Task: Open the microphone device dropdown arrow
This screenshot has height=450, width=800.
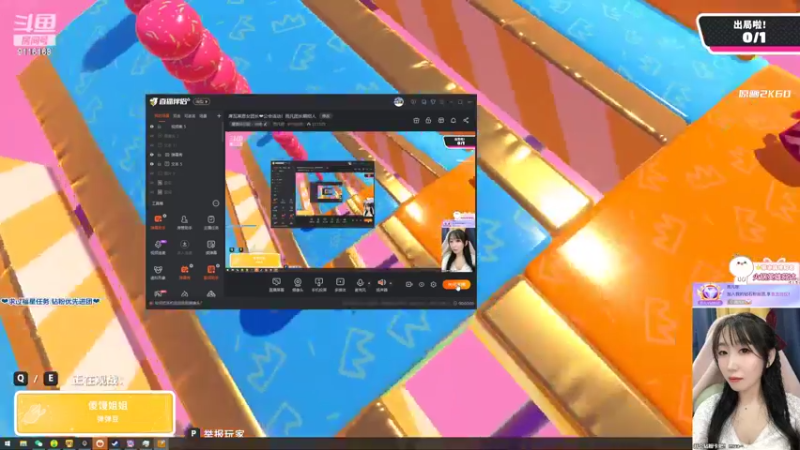Action: tap(369, 283)
